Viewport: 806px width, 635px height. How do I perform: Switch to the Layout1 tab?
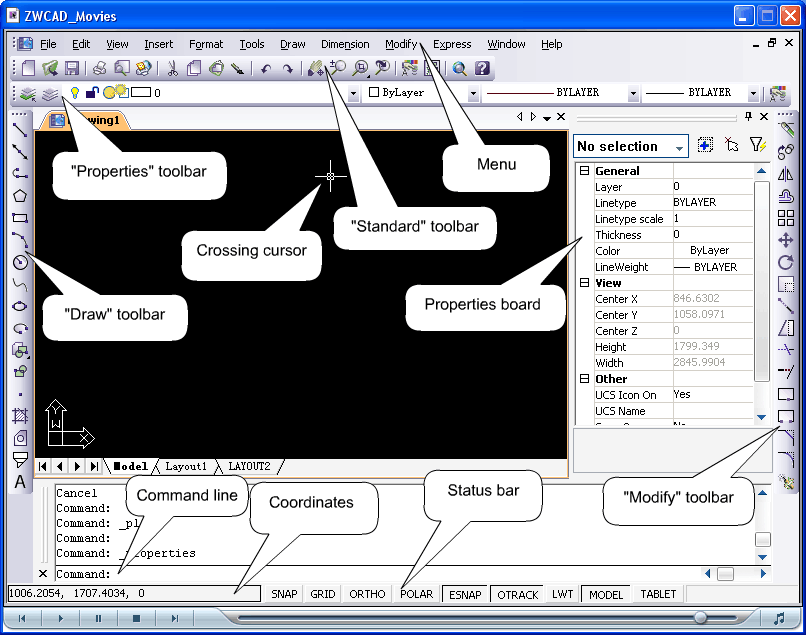click(186, 466)
